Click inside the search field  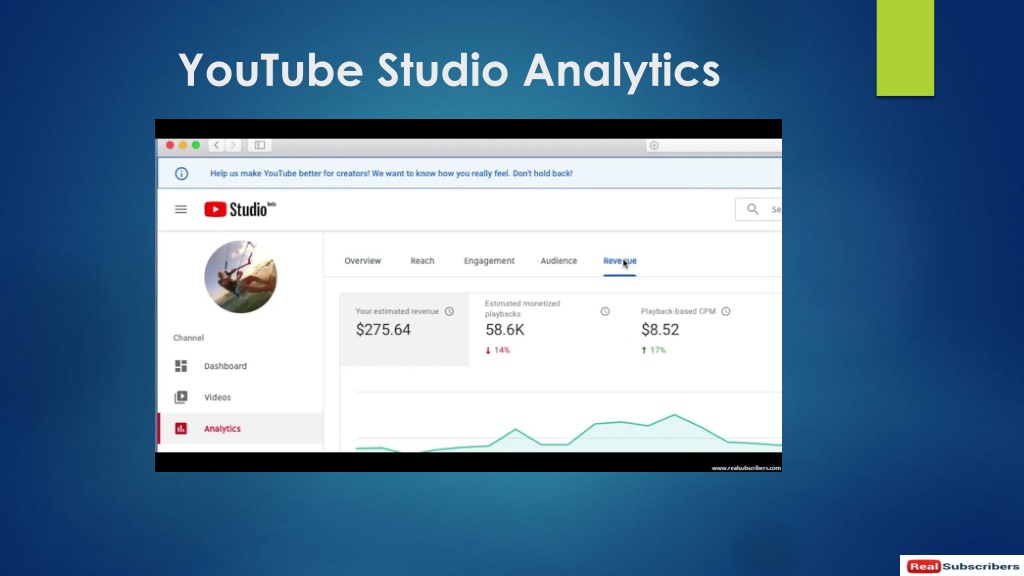758,209
